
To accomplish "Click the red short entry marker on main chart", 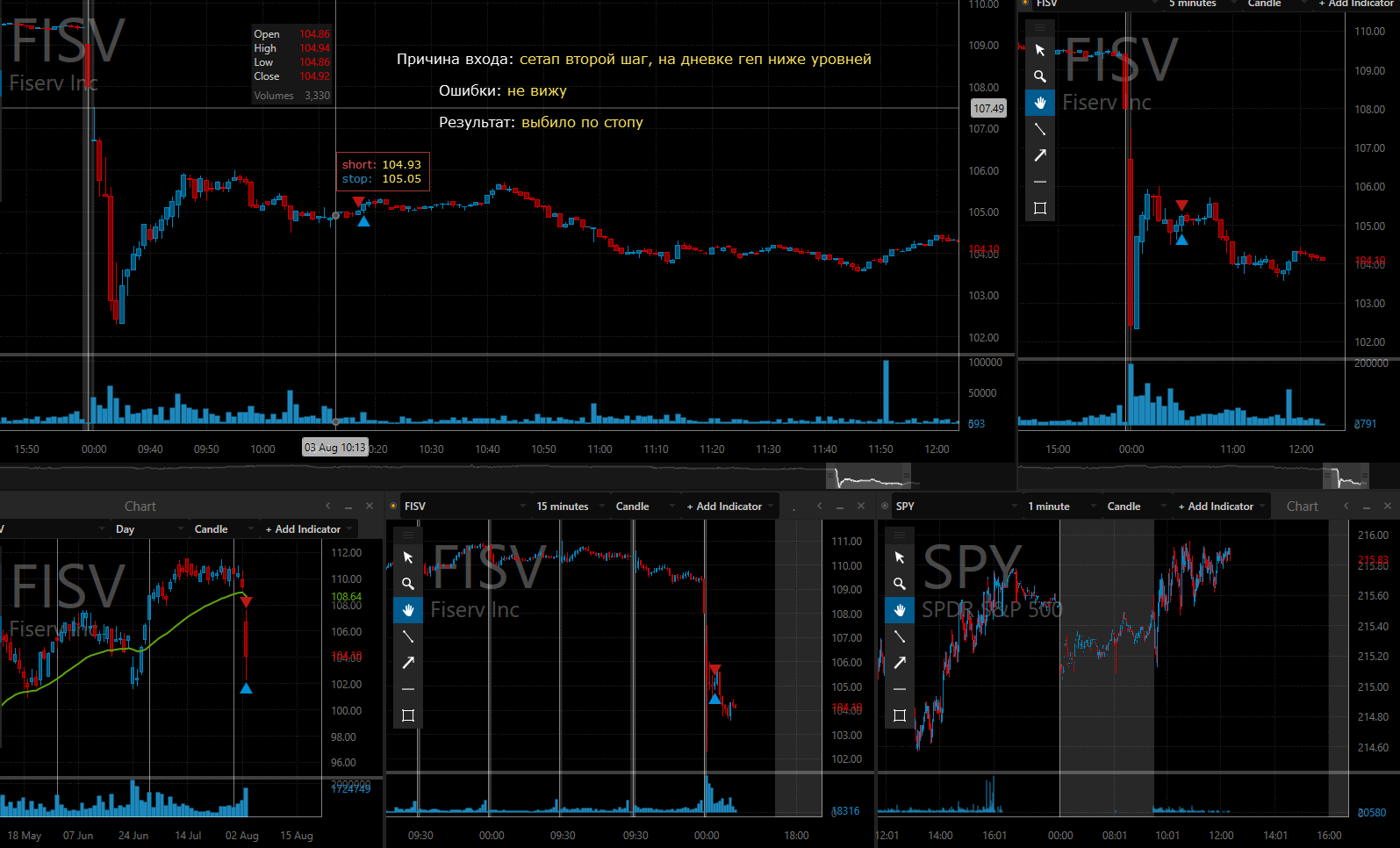I will click(358, 202).
